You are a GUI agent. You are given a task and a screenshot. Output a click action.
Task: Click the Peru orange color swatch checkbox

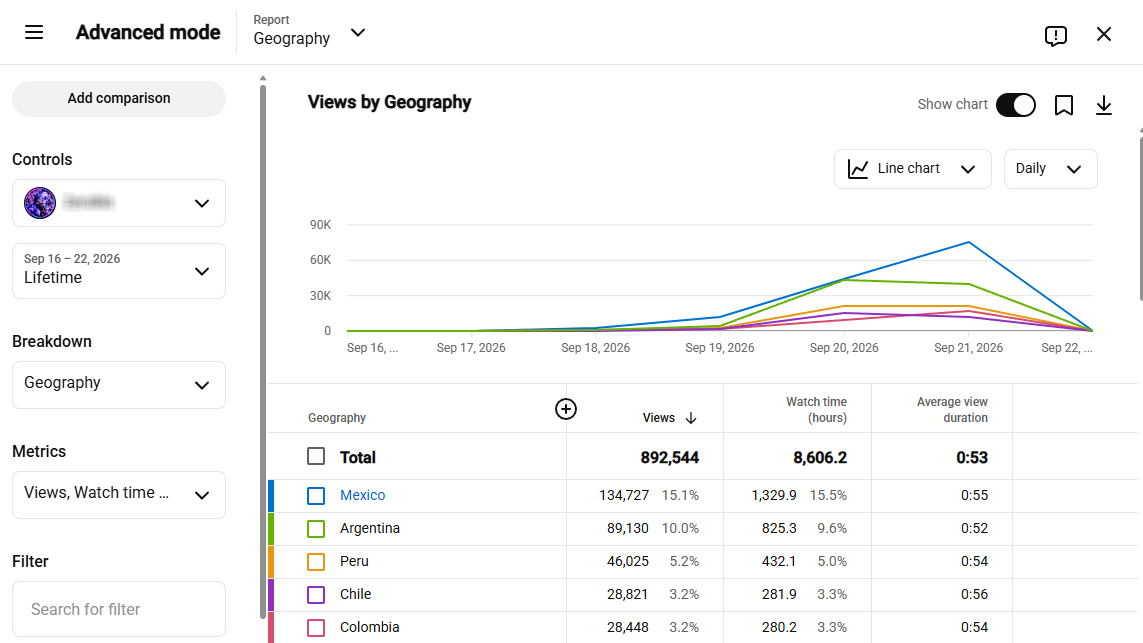(316, 561)
